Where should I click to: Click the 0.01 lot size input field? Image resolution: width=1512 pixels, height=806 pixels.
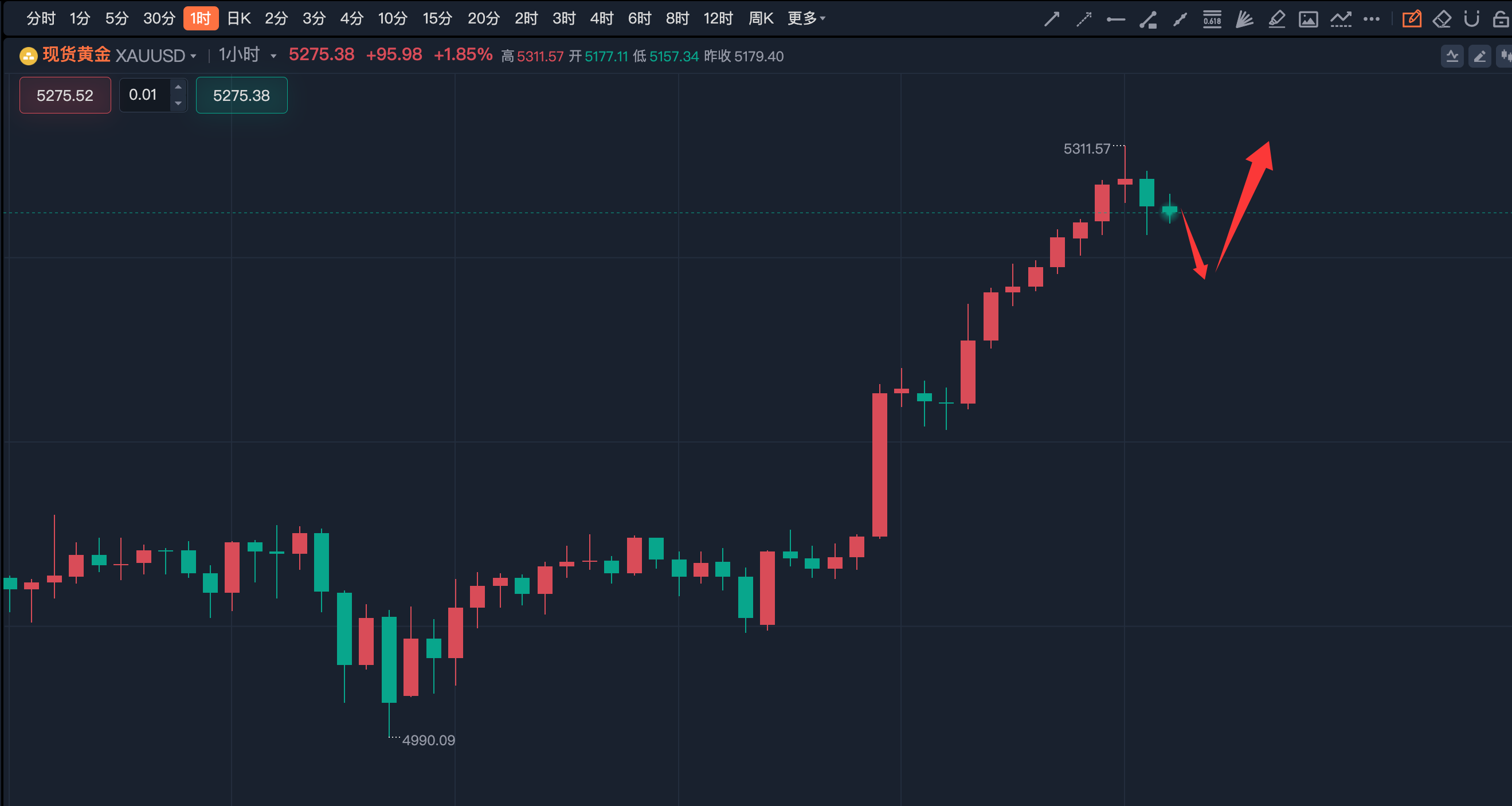click(144, 95)
